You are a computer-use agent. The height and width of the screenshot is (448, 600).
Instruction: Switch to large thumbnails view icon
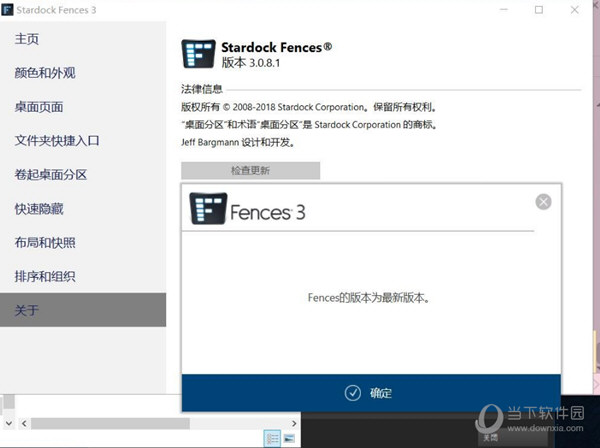(x=289, y=438)
